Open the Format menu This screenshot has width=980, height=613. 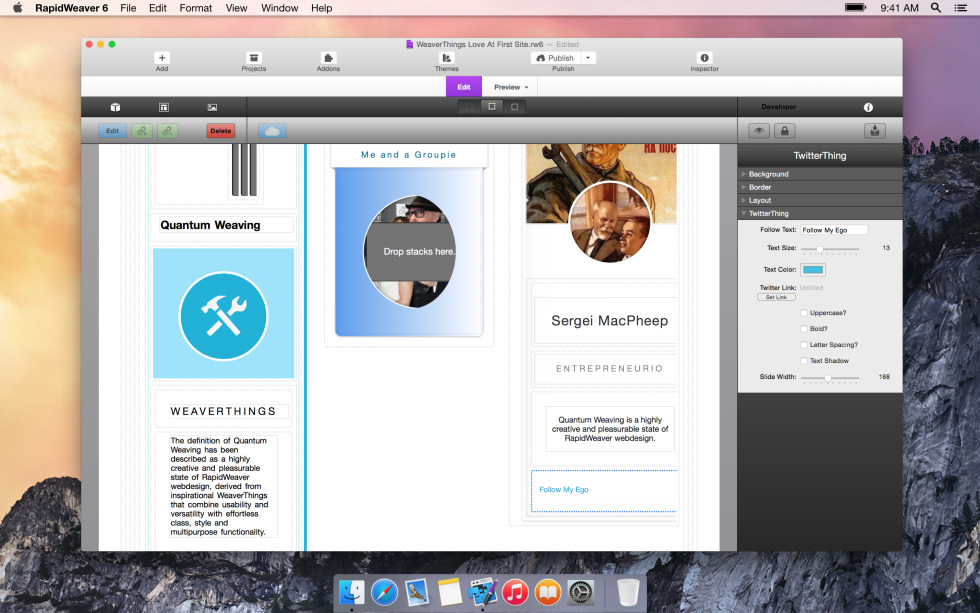point(196,7)
